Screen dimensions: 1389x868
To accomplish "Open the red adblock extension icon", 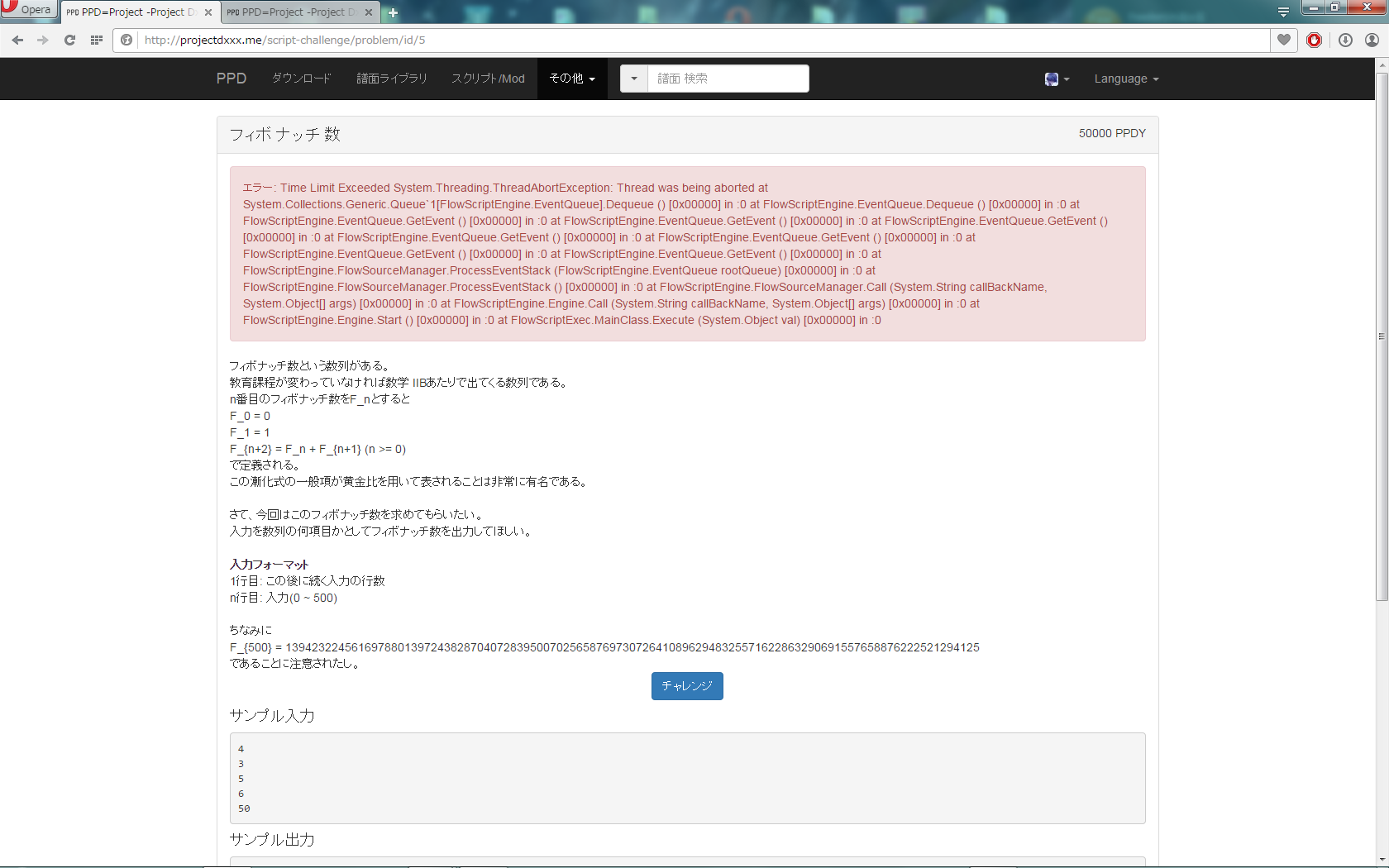I will tap(1315, 40).
